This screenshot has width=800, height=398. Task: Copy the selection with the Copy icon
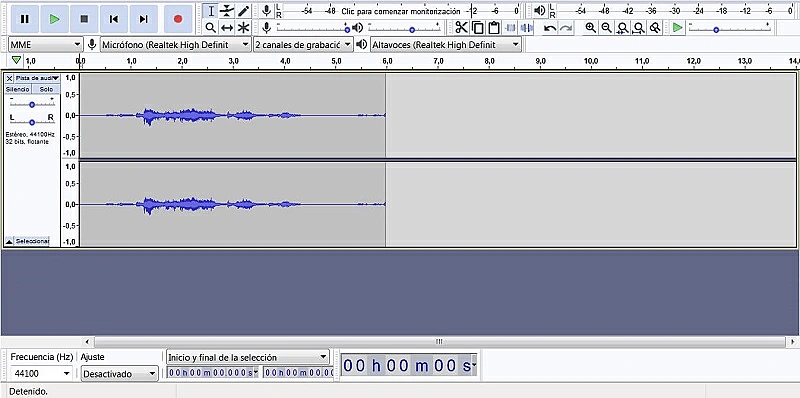pos(478,28)
